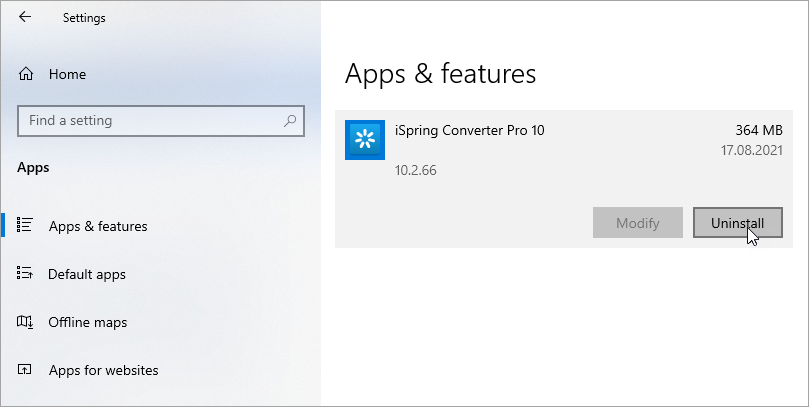Click the 10.2.66 version text

coord(415,170)
